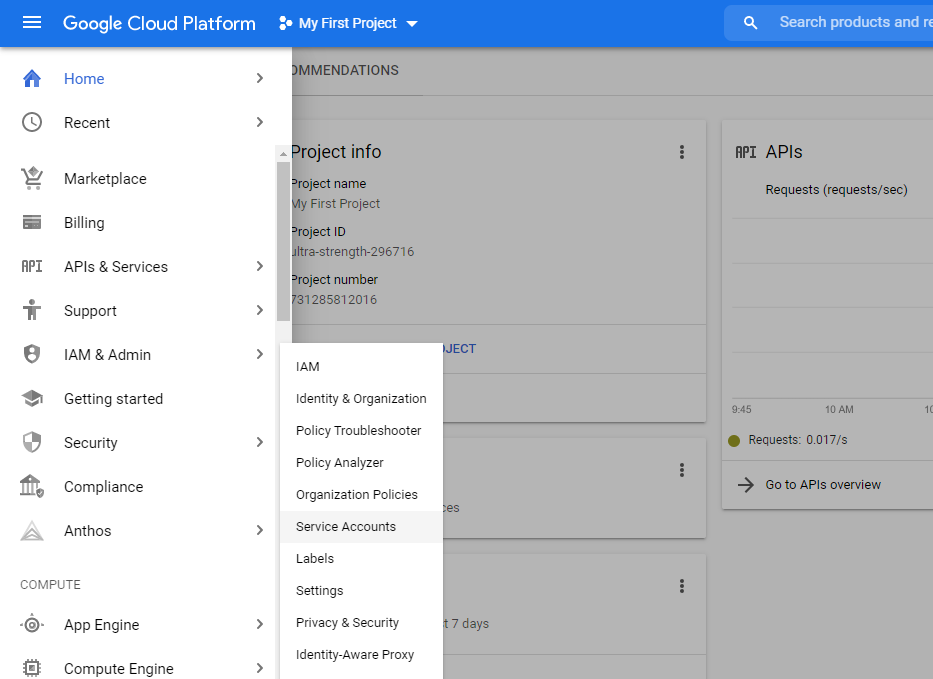
Task: Open the My First Project dropdown
Action: tap(348, 23)
